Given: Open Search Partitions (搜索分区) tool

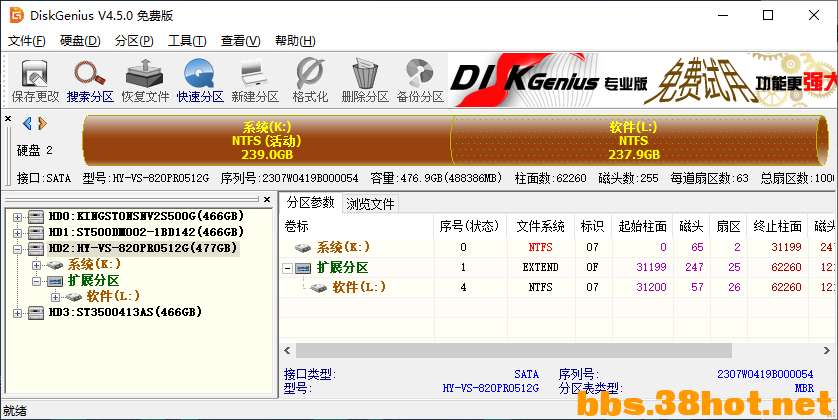Looking at the screenshot, I should [90, 81].
